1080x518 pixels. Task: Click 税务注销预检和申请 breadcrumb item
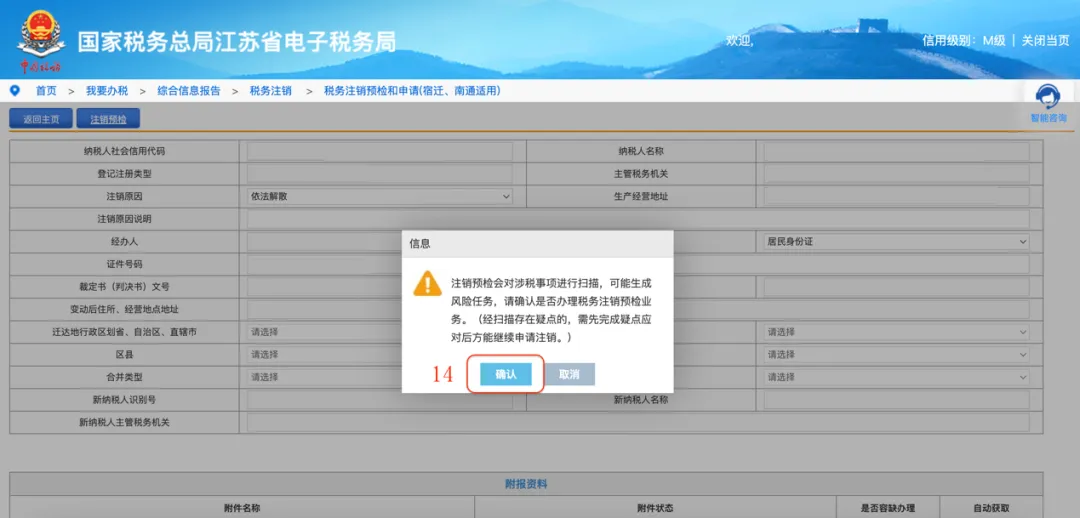[x=412, y=91]
